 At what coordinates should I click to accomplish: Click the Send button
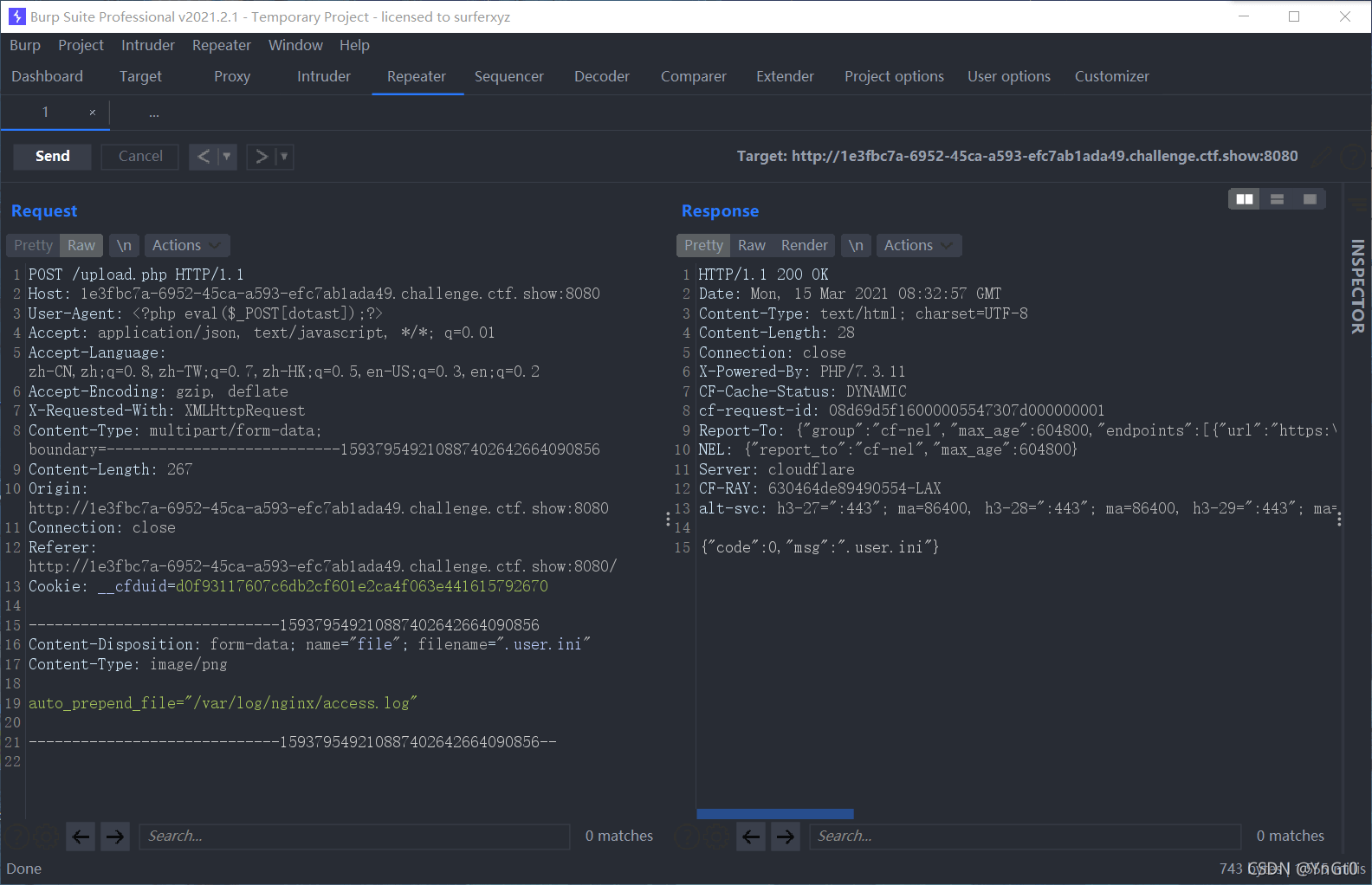click(52, 157)
